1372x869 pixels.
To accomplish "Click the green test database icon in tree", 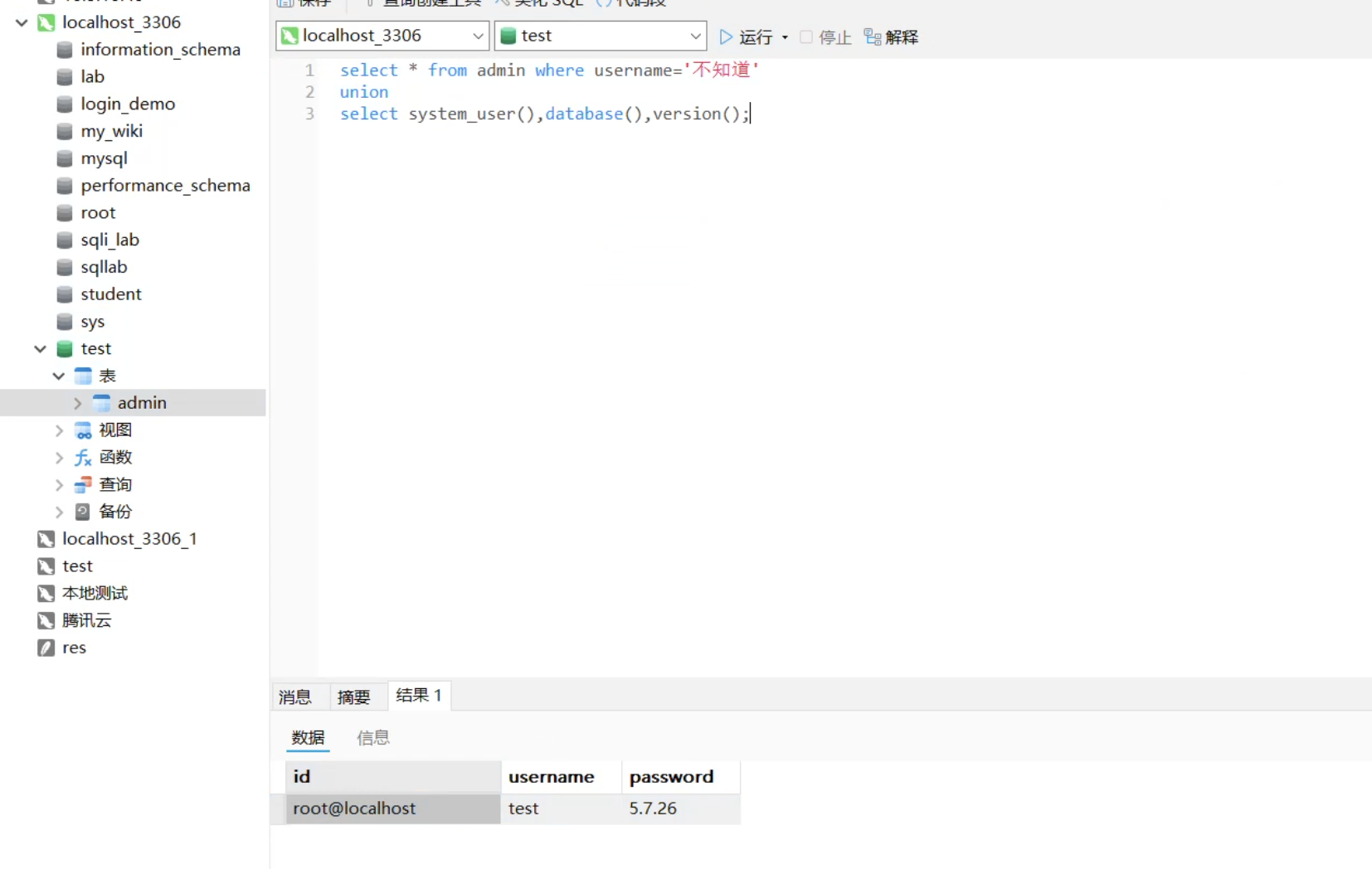I will tap(65, 349).
